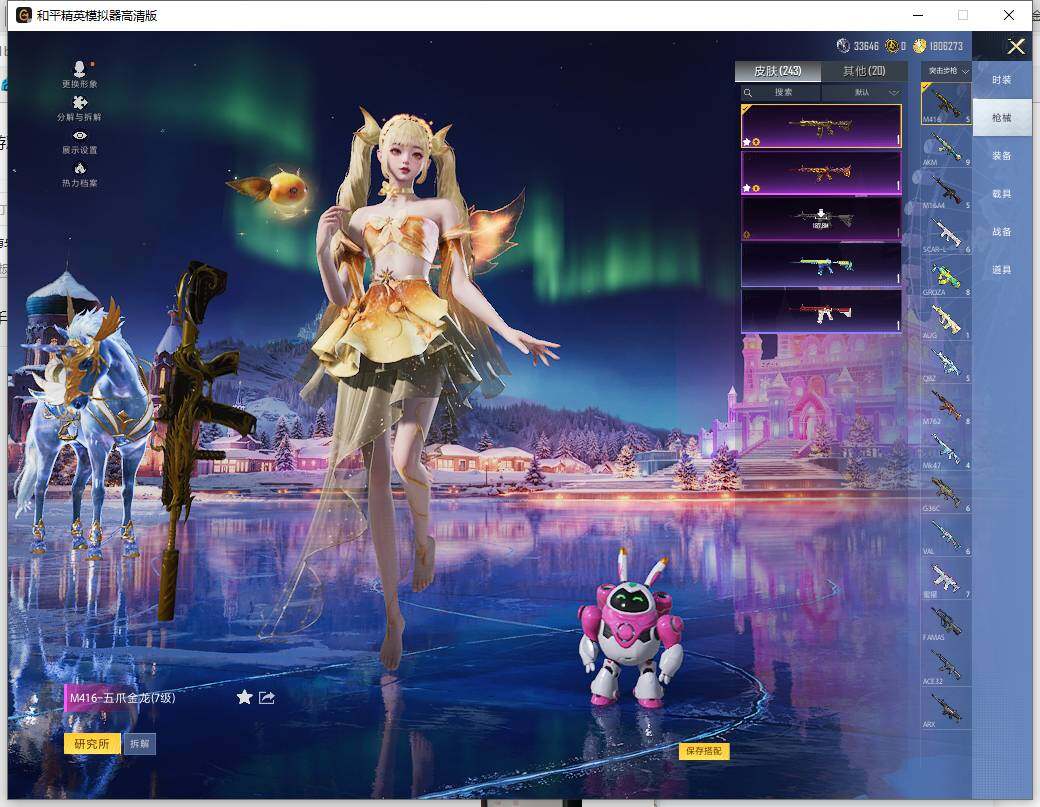1040x807 pixels.
Task: Click the emulator app icon in title bar
Action: 24,15
